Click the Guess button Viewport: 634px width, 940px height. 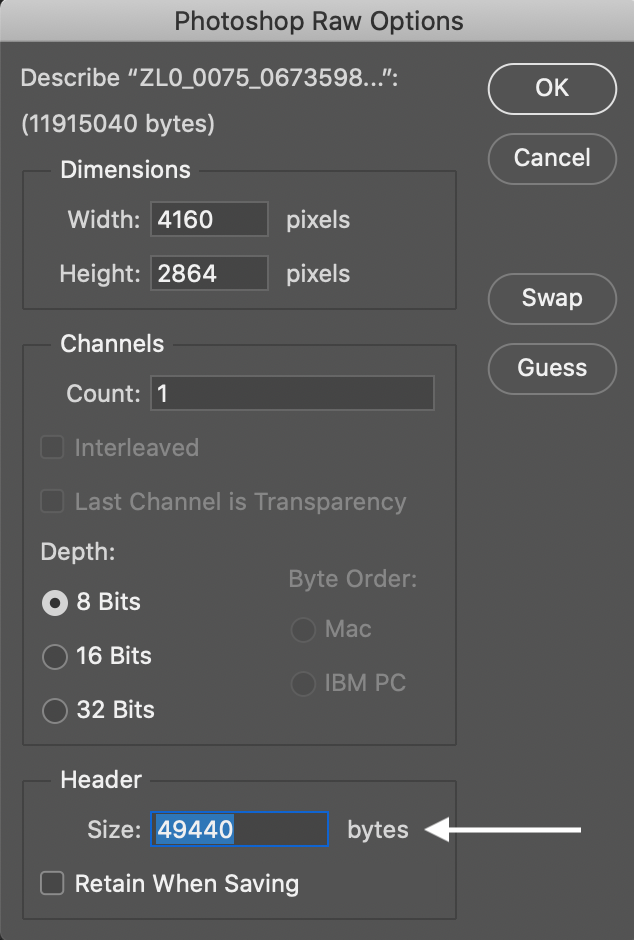[x=552, y=368]
